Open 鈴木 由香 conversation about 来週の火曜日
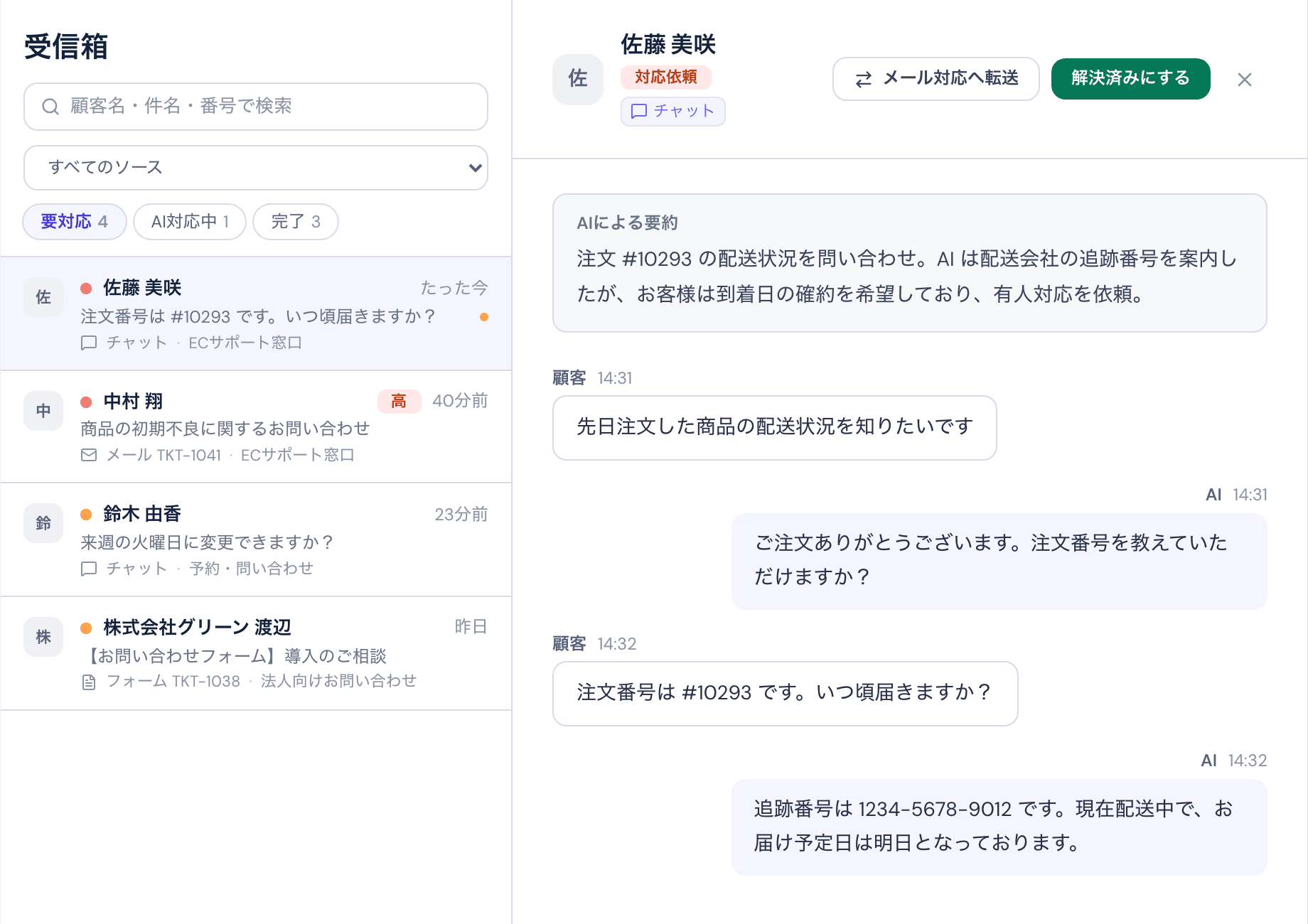The width and height of the screenshot is (1308, 924). (x=256, y=540)
